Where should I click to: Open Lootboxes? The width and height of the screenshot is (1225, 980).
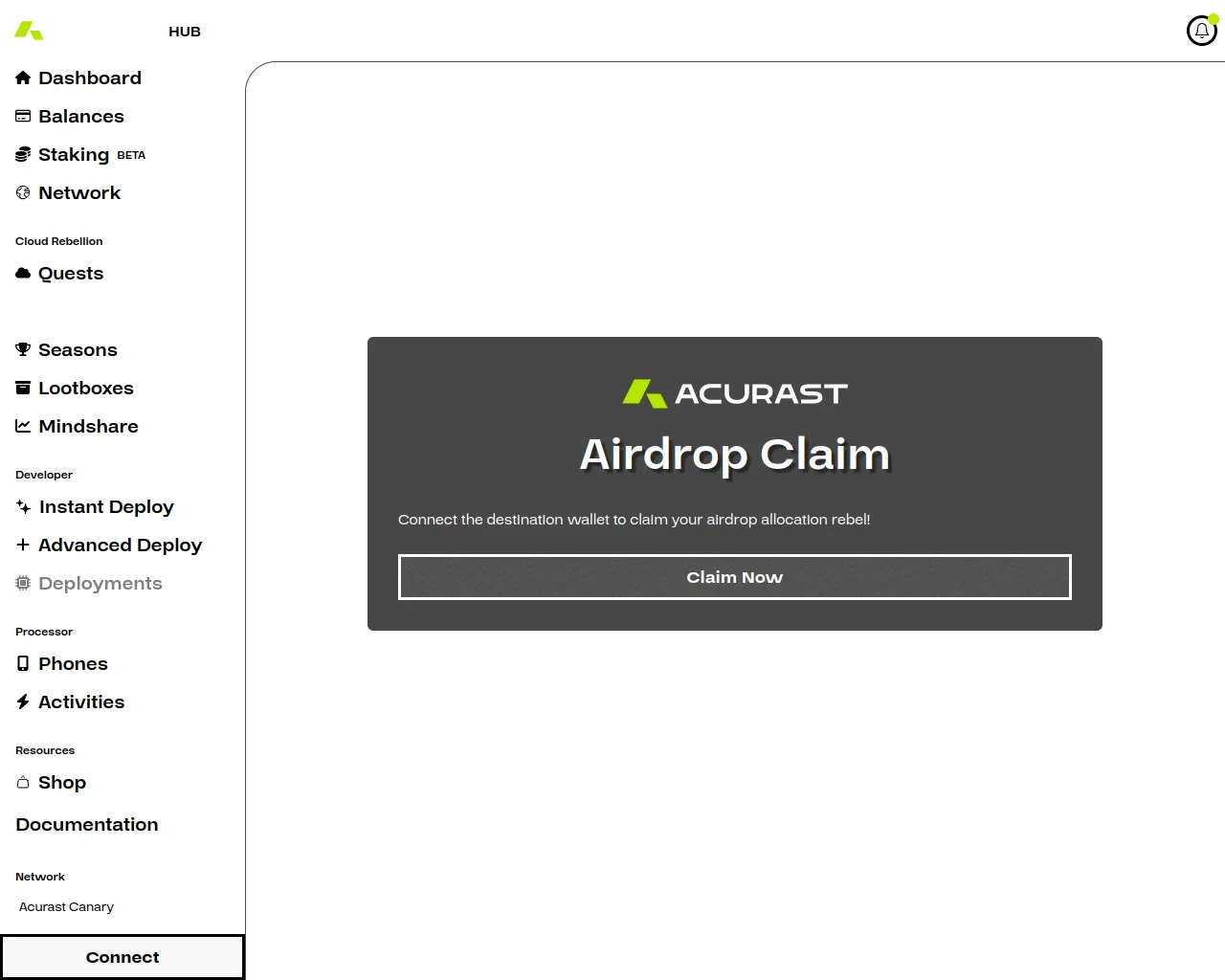[86, 388]
